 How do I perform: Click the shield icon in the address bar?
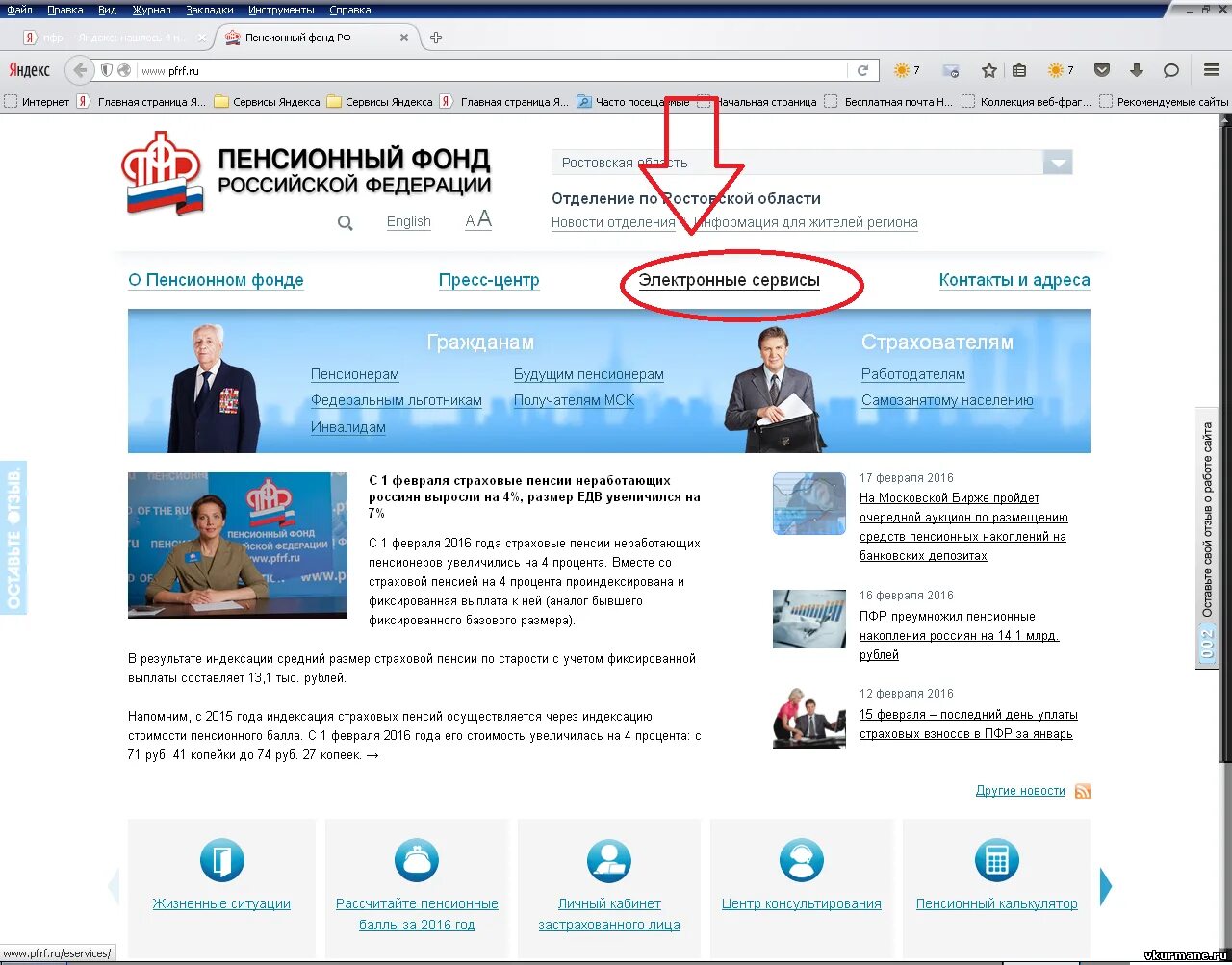point(107,70)
